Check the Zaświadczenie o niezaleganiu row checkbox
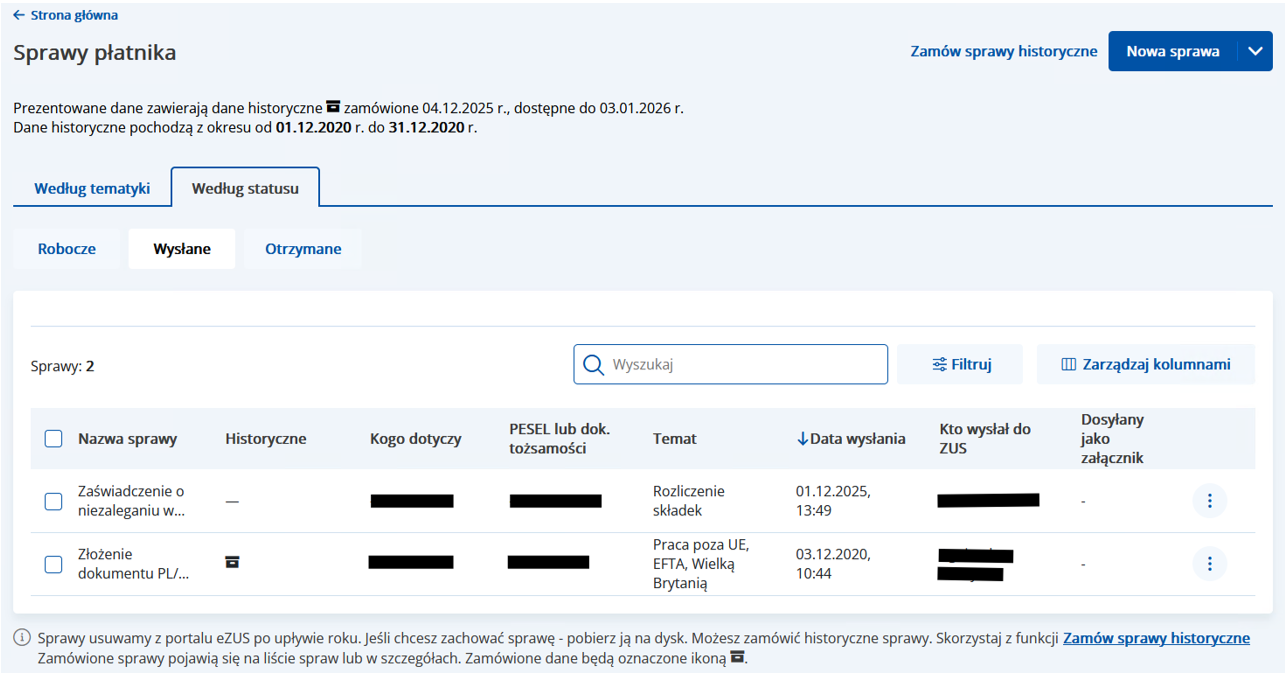 [54, 501]
